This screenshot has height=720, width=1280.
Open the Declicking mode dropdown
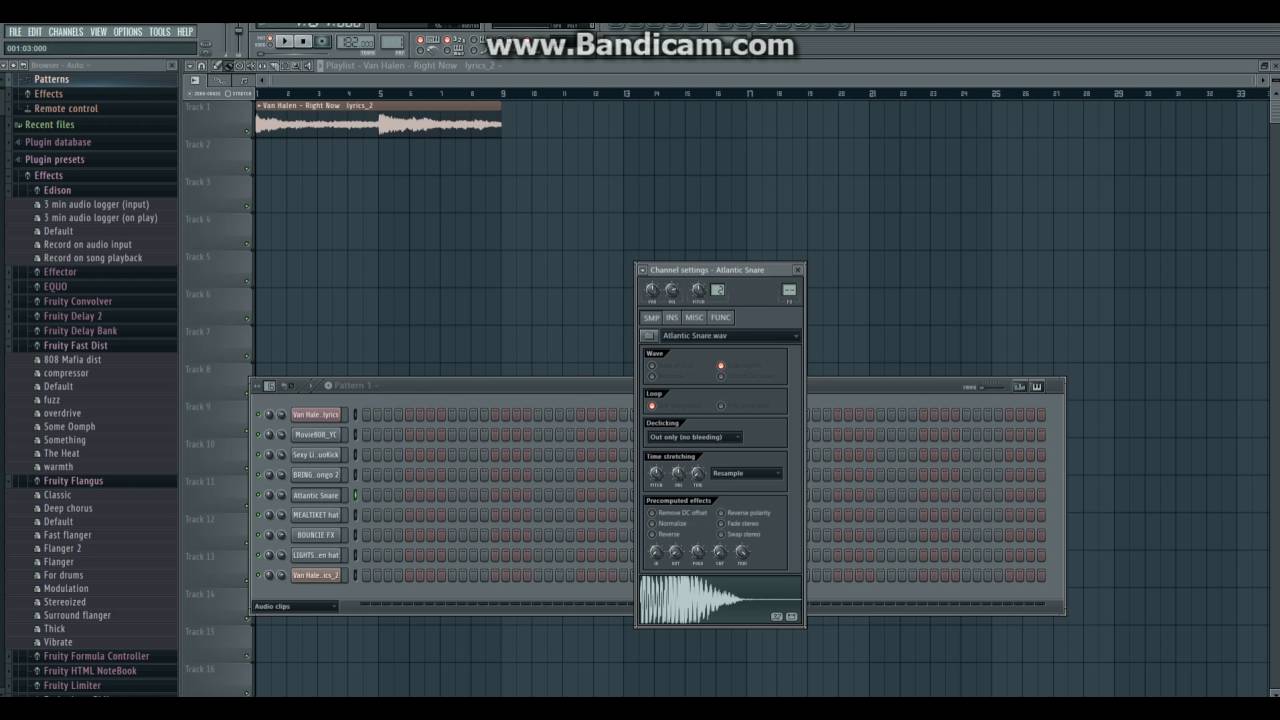[694, 437]
